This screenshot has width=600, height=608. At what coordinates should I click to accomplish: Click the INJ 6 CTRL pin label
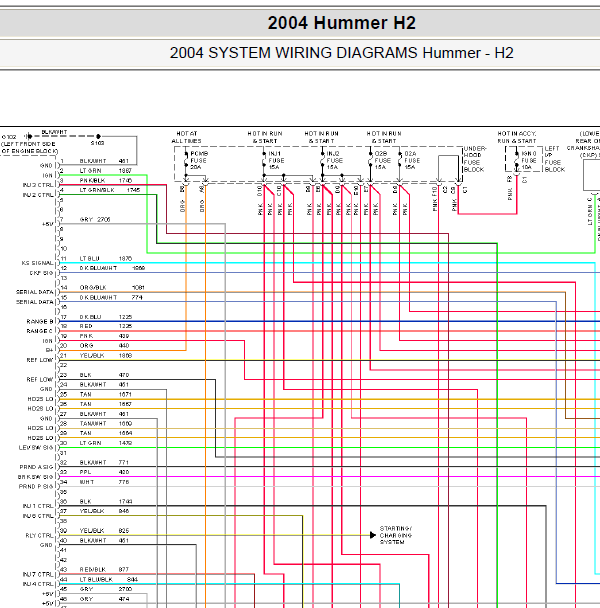[38, 516]
